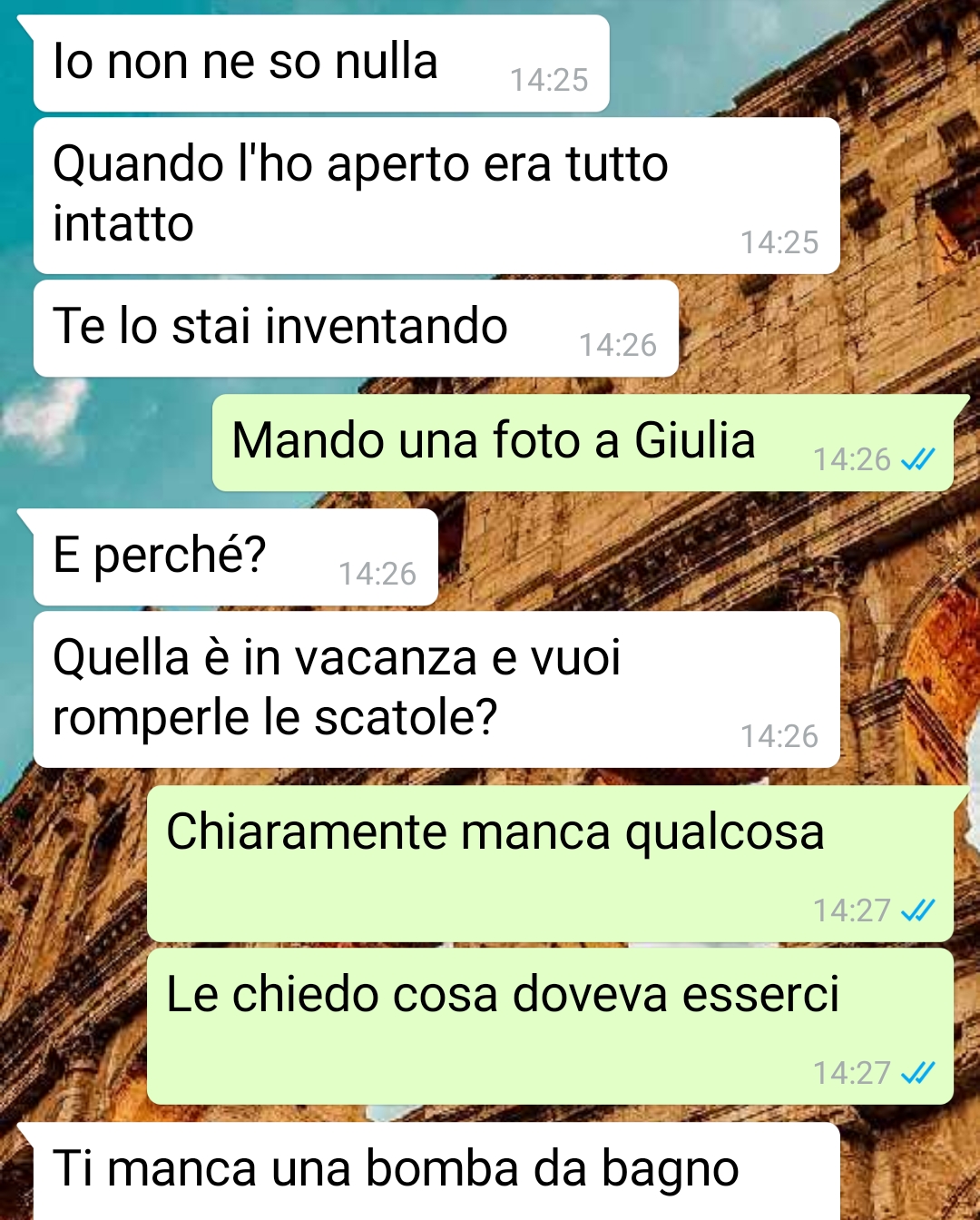Select the 'Ti manca una bomba da bagno' message
The width and height of the screenshot is (980, 1220).
coord(436,1171)
